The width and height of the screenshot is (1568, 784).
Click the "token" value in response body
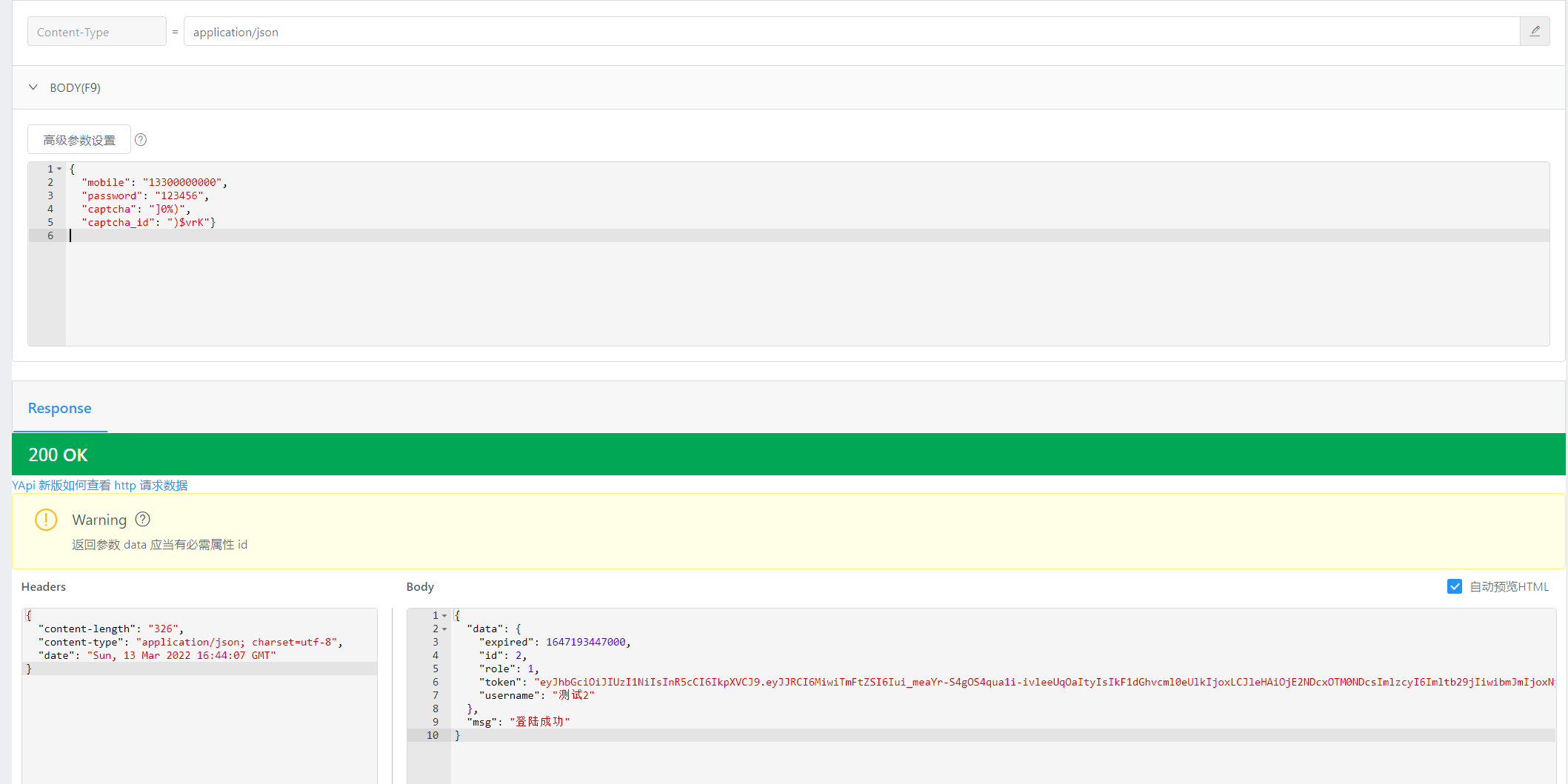click(1044, 682)
